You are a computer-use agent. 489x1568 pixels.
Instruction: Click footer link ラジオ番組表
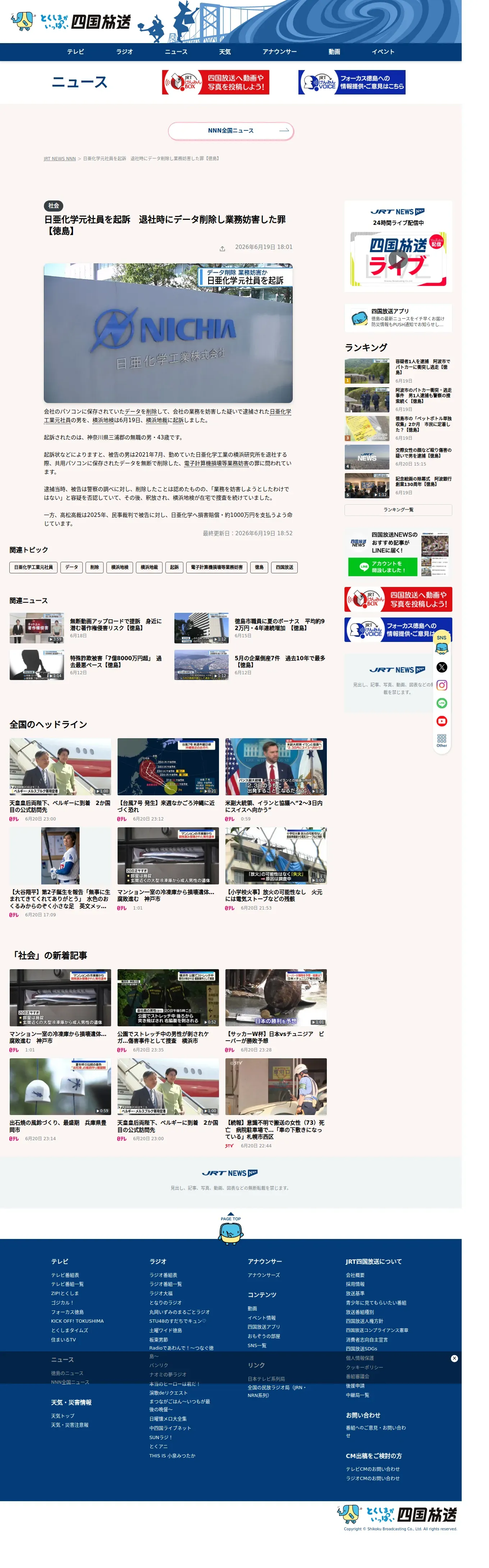tap(163, 1275)
